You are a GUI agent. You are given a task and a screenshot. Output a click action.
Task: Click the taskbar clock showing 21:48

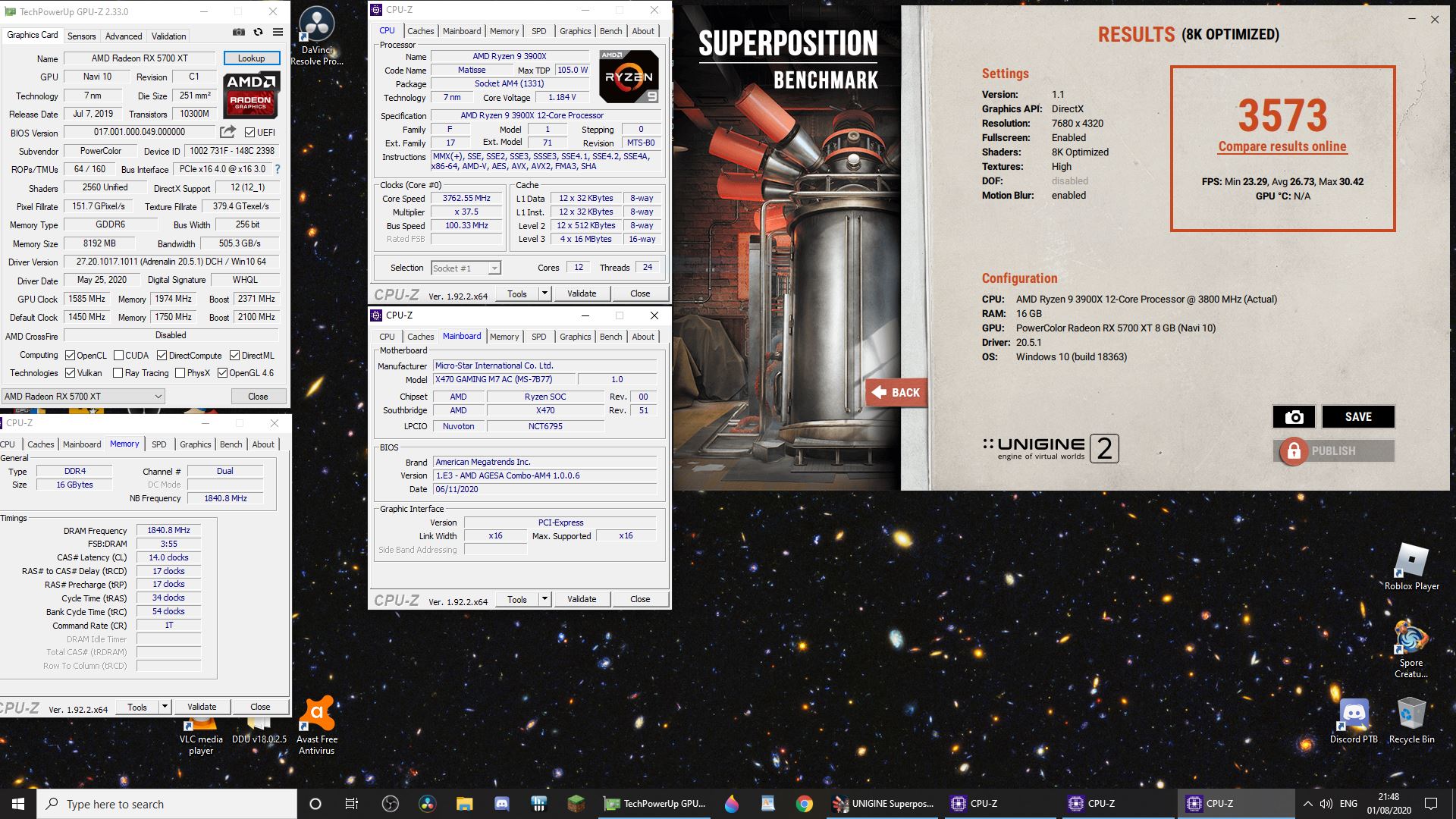click(x=1389, y=804)
